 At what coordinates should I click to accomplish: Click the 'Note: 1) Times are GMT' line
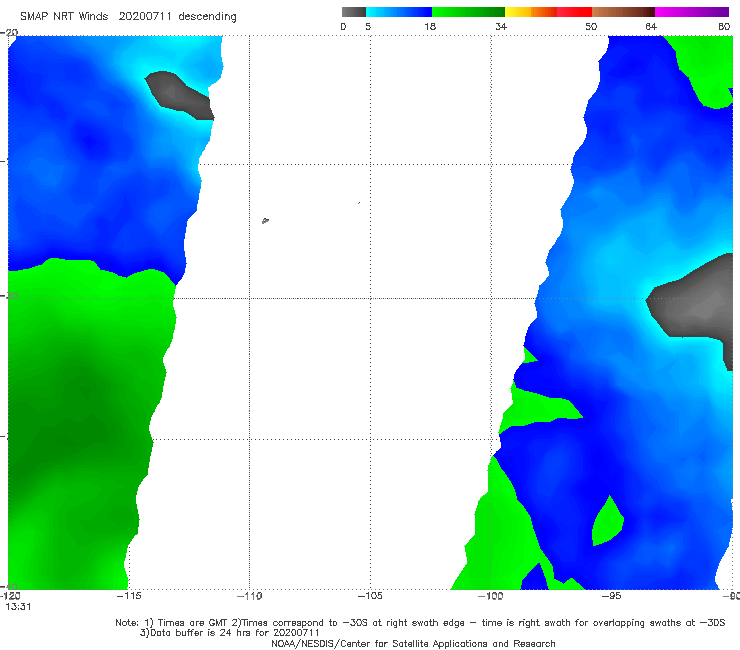point(420,623)
